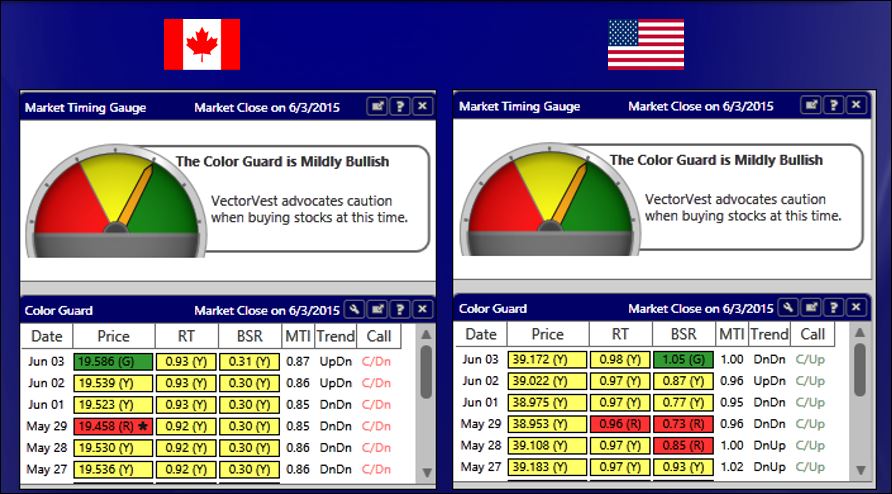Viewport: 892px width, 494px height.
Task: Select the green 1.05 (G) BSR cell
Action: click(x=683, y=360)
